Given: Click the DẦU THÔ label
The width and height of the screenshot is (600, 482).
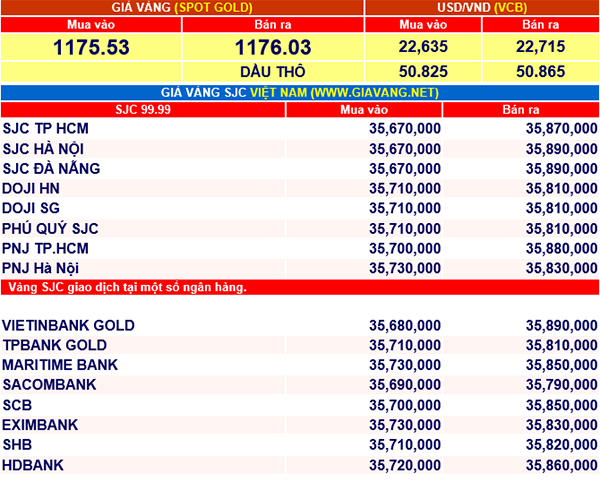Looking at the screenshot, I should [x=273, y=72].
